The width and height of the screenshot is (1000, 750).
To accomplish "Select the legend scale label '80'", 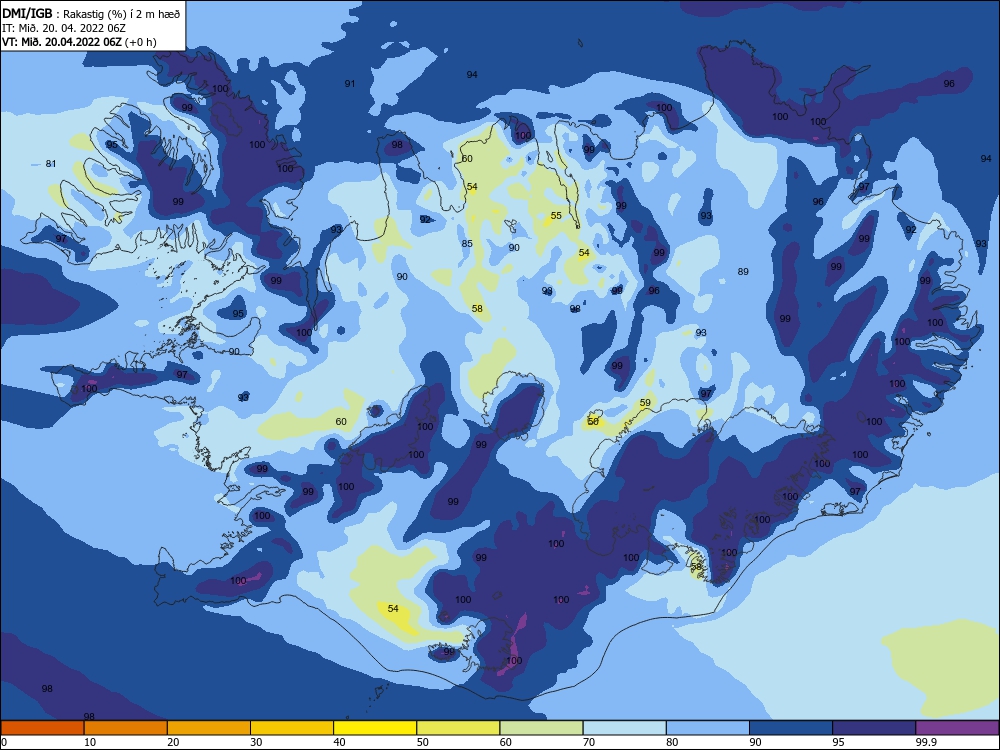I will click(672, 742).
